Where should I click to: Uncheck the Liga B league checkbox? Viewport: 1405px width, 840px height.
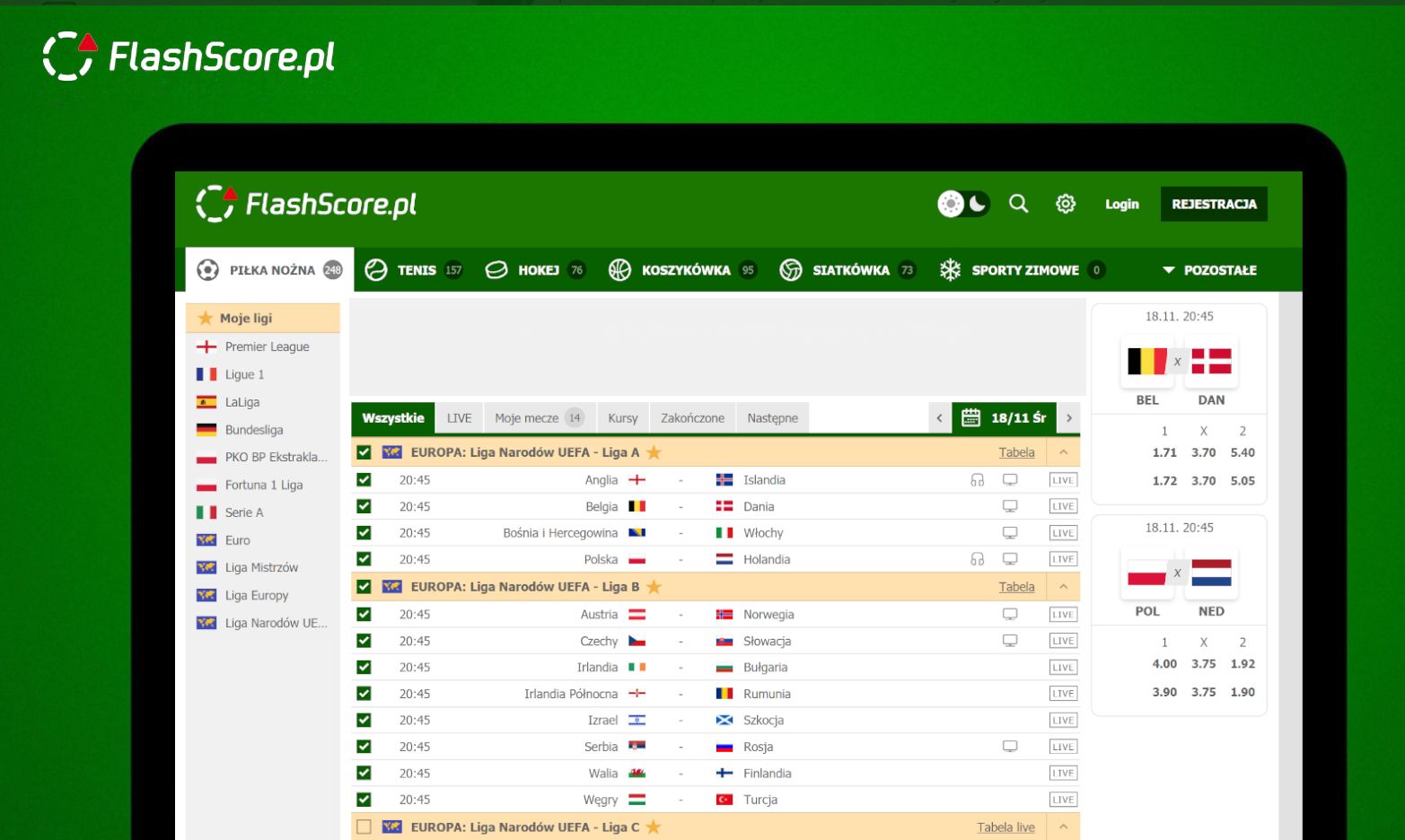coord(364,587)
